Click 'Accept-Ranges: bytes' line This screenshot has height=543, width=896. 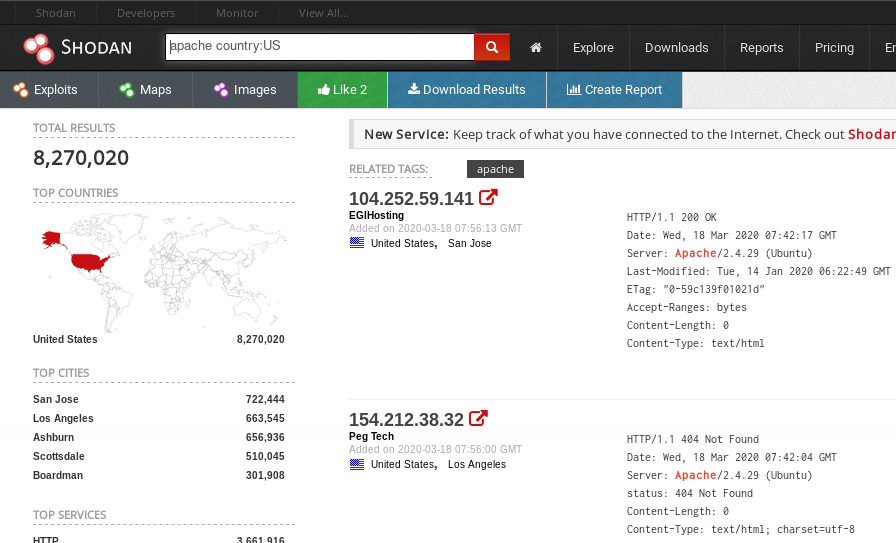[686, 307]
